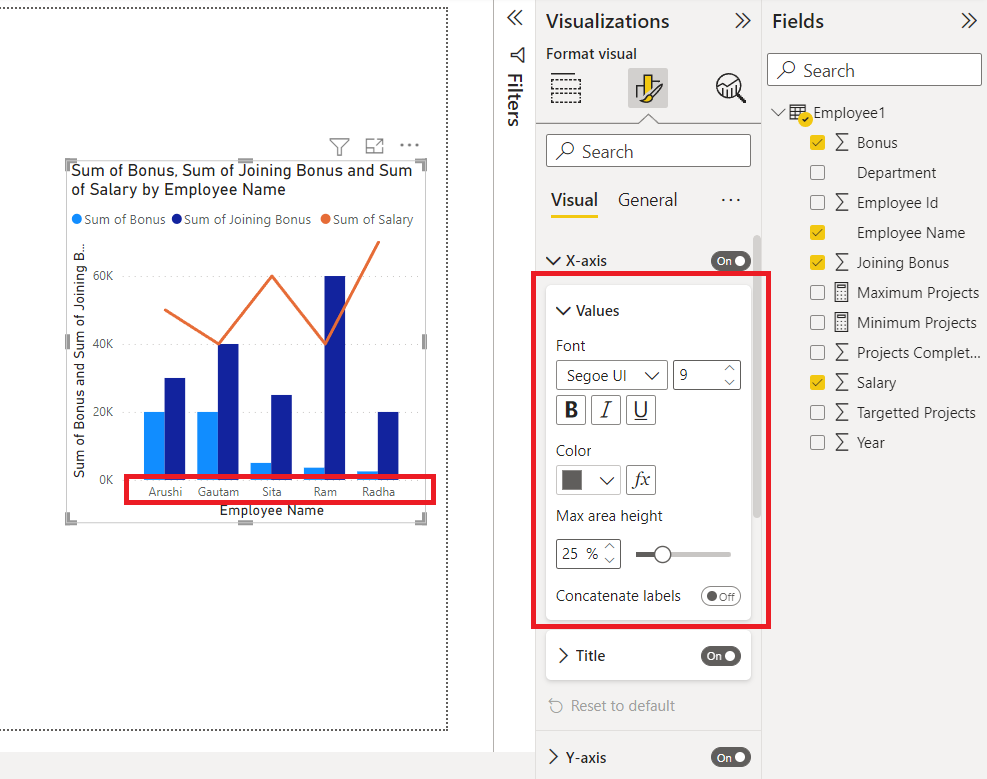Screen dimensions: 987x779
Task: Click the Visualizations search box
Action: (x=648, y=151)
